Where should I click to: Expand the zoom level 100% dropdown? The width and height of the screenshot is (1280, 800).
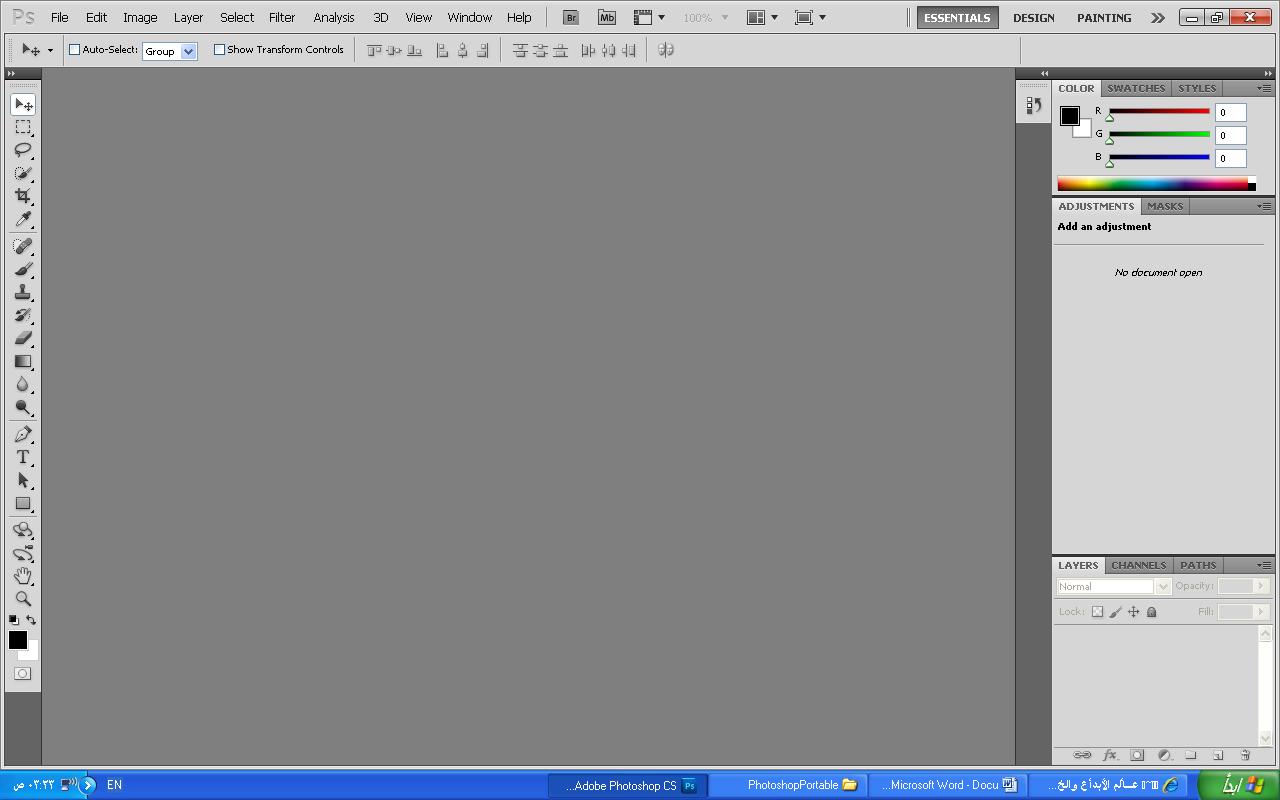coord(725,18)
